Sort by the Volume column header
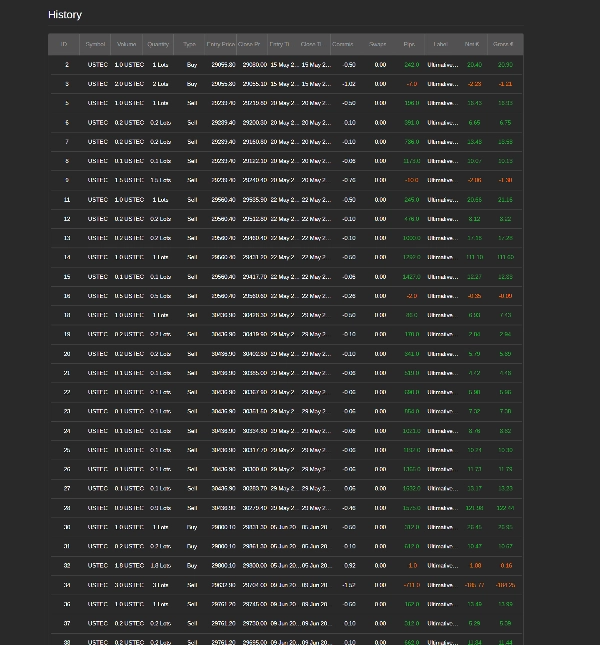Screen dimensions: 600x645 point(127,44)
